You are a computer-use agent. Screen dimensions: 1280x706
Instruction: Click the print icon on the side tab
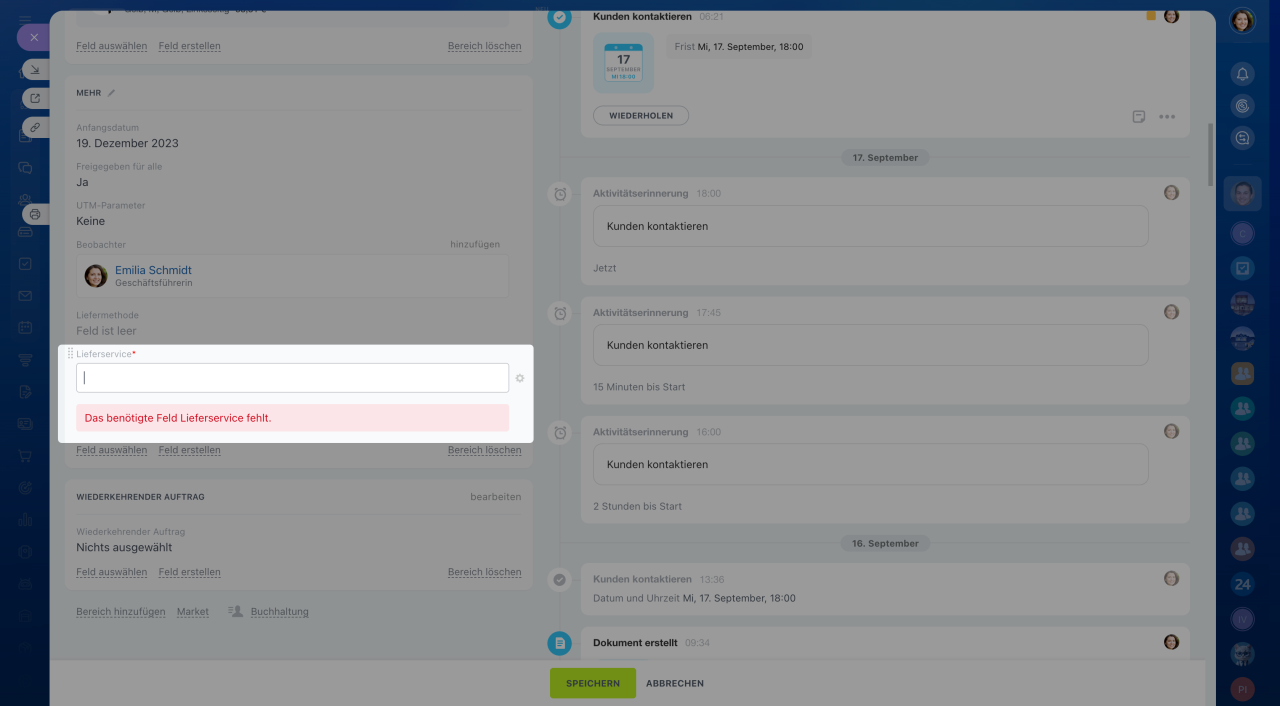[35, 214]
